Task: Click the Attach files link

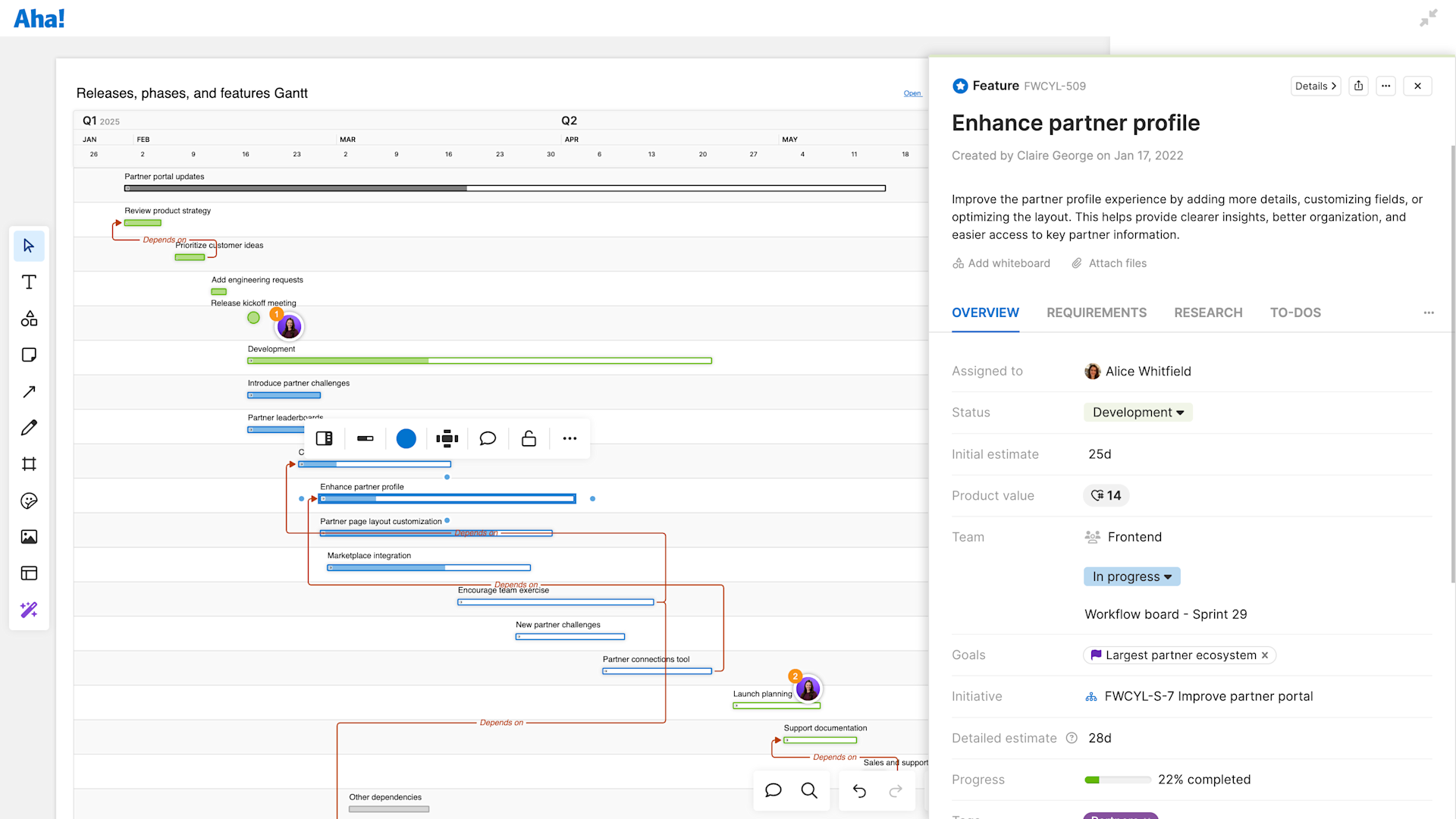Action: point(1109,263)
